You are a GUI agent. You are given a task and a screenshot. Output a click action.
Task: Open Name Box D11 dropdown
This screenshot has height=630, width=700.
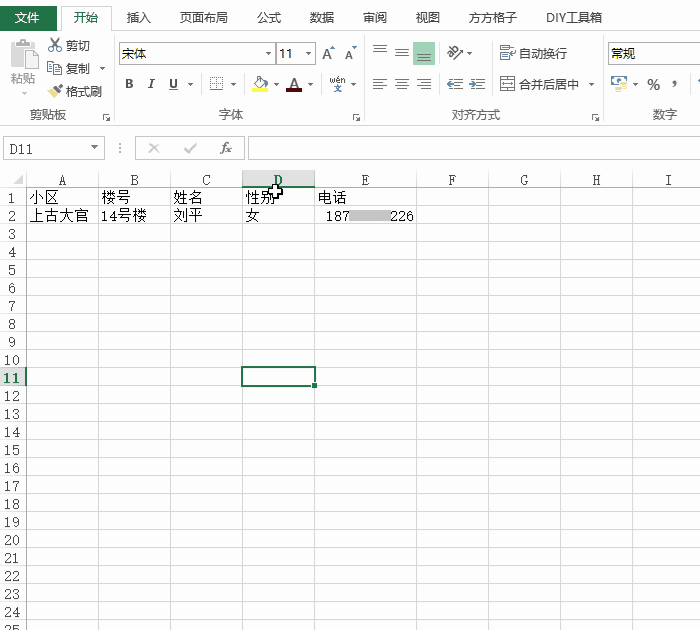[94, 147]
